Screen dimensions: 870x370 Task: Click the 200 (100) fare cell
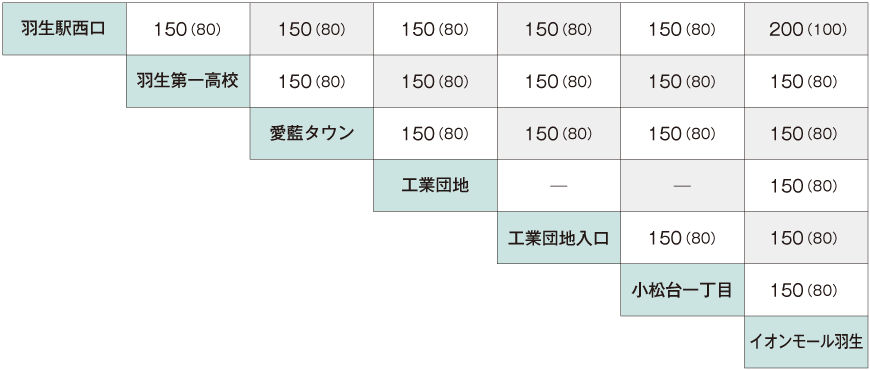[806, 29]
